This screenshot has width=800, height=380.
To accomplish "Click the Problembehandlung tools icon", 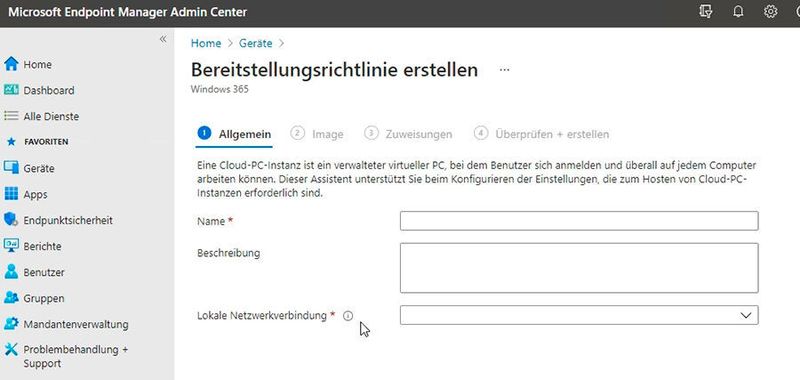I will point(11,349).
